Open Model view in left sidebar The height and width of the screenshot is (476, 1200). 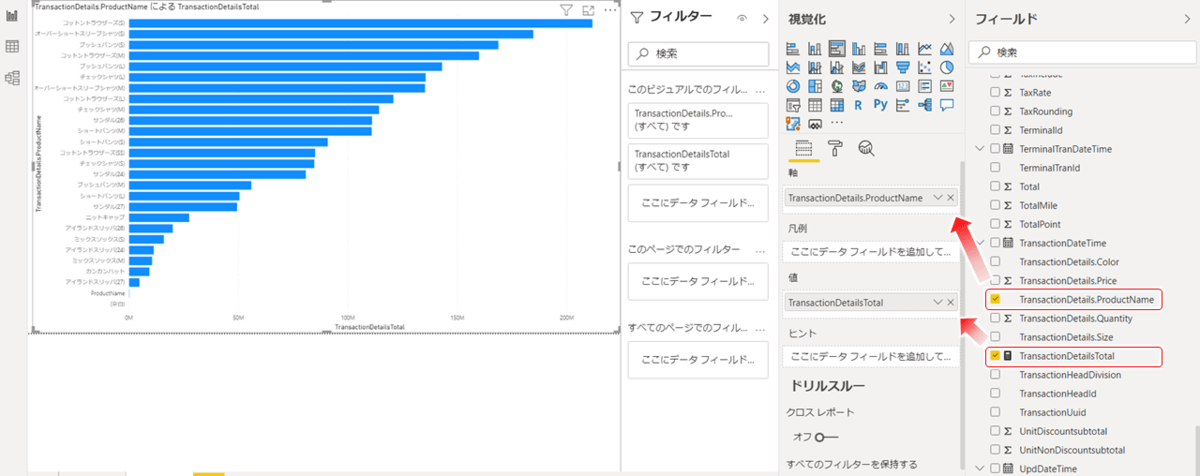point(13,77)
